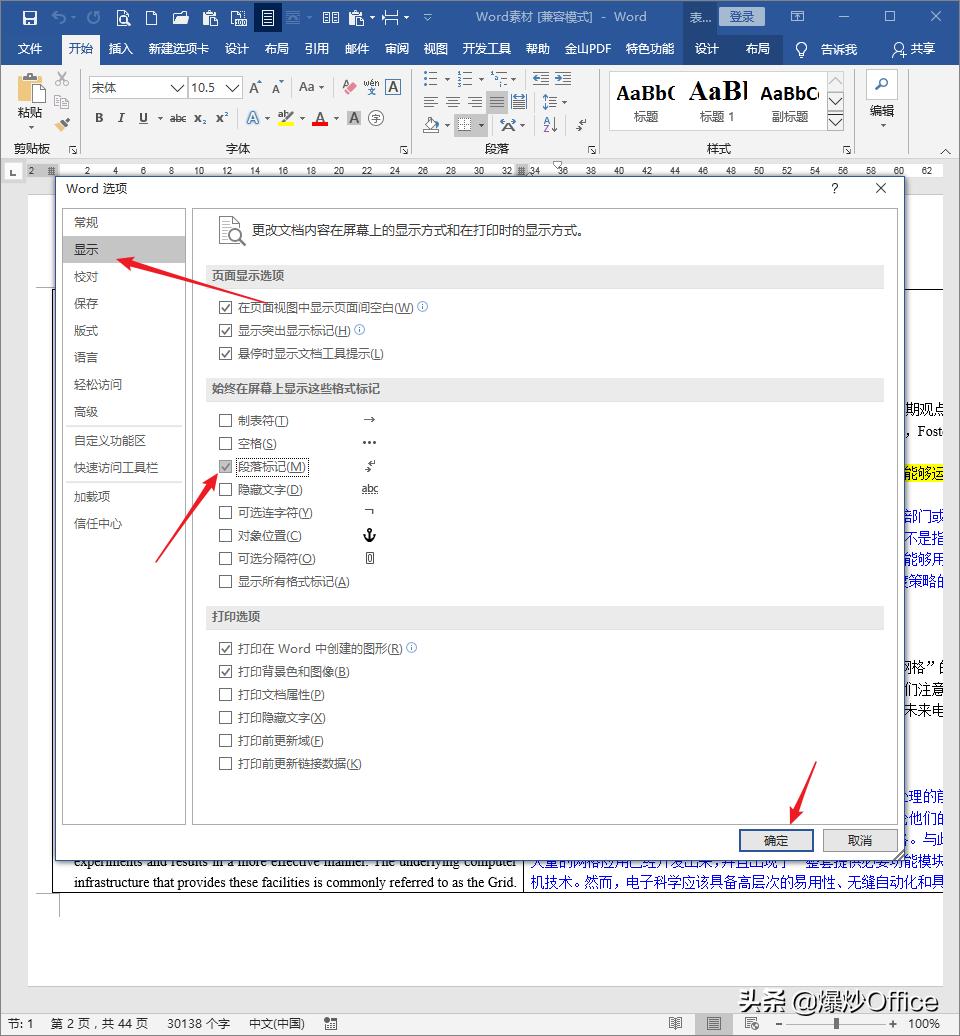Click the yellow Text Highlight Color icon
Screen dimensions: 960x1036
pos(285,118)
